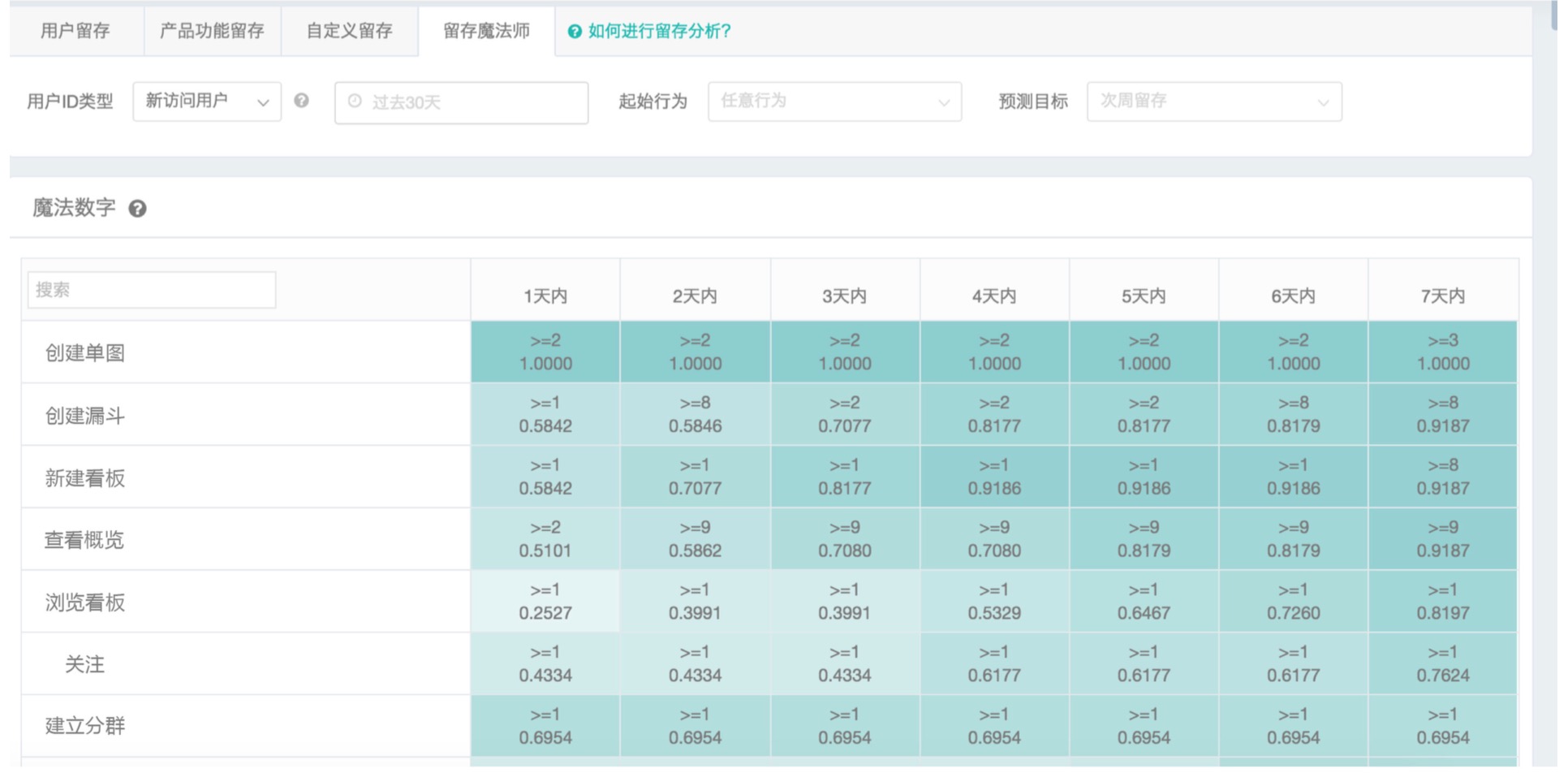Click 创建漏斗 6天内 cell with 0.8179
1568x773 pixels.
pyautogui.click(x=1293, y=414)
